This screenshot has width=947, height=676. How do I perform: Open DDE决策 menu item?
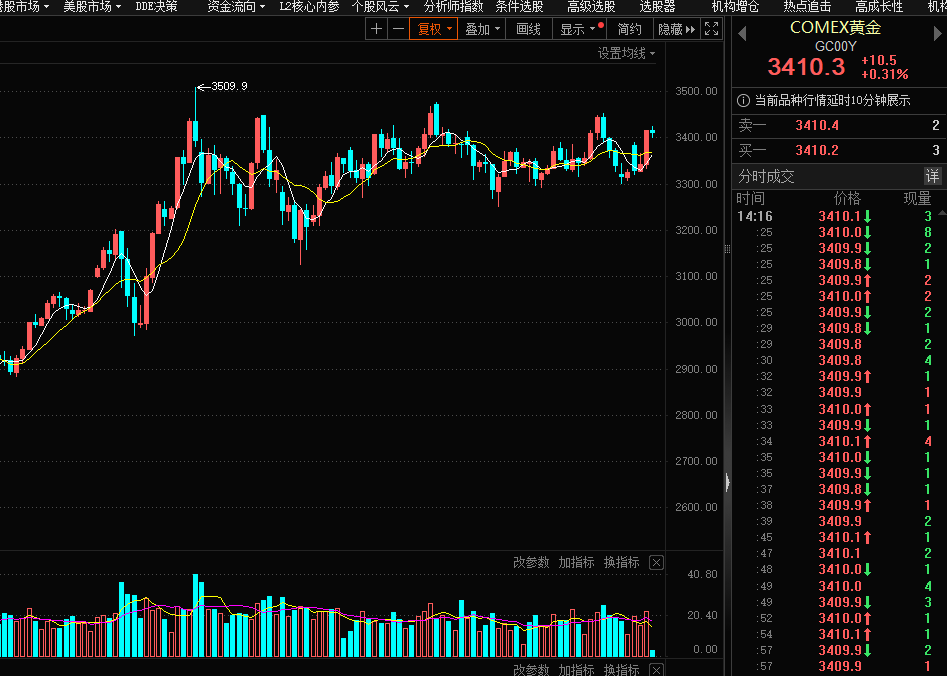click(156, 7)
